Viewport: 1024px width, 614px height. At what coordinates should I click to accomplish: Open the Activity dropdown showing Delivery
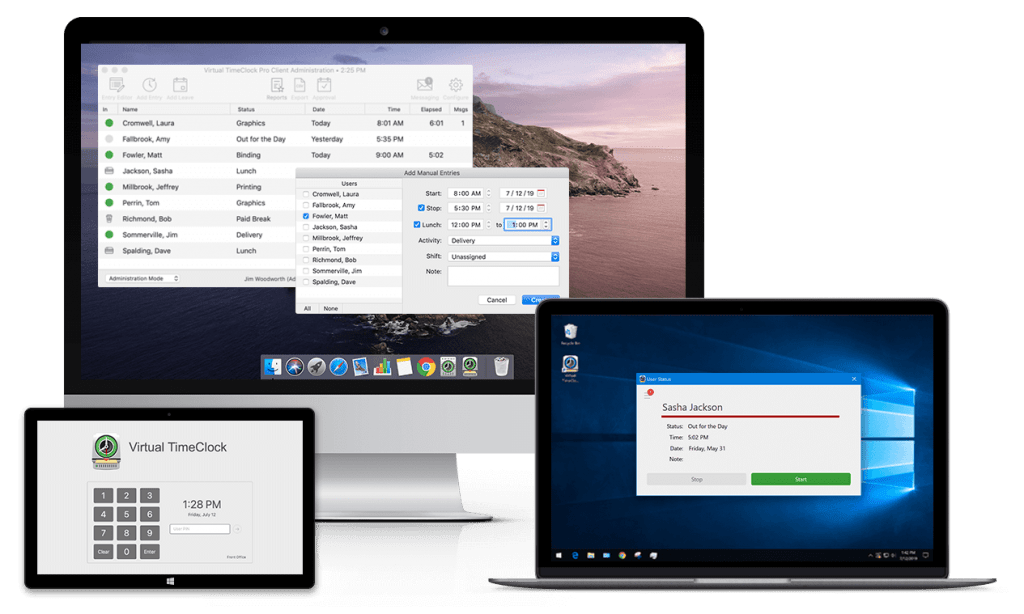coord(504,240)
